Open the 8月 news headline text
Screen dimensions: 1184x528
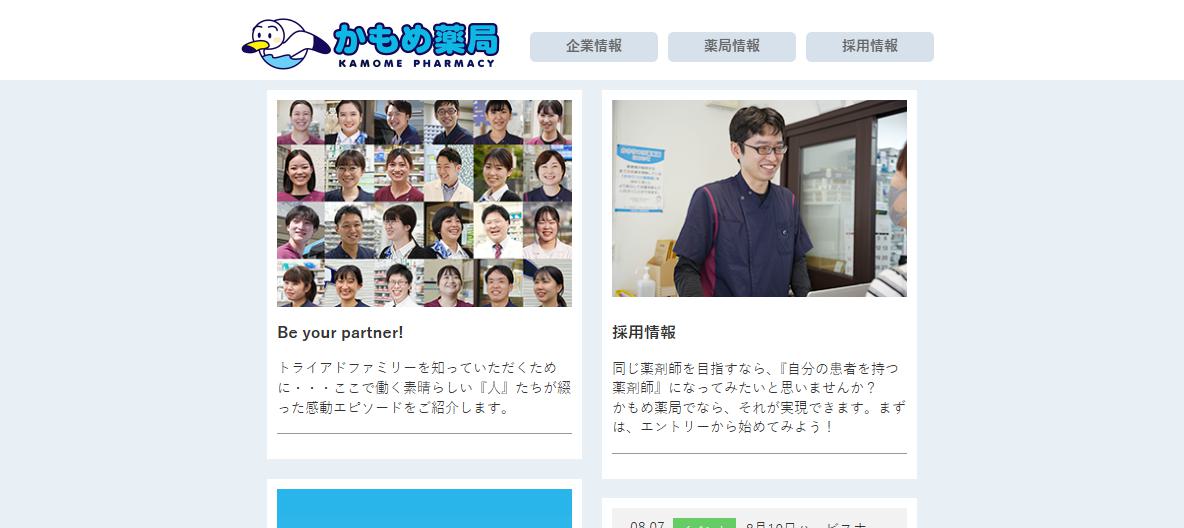click(804, 523)
